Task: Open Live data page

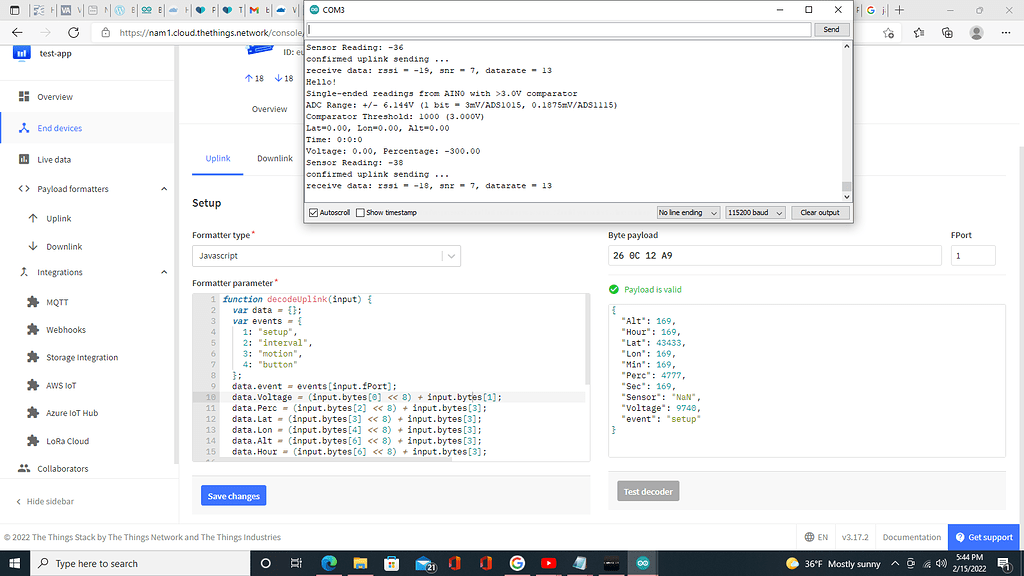Action: pos(54,159)
